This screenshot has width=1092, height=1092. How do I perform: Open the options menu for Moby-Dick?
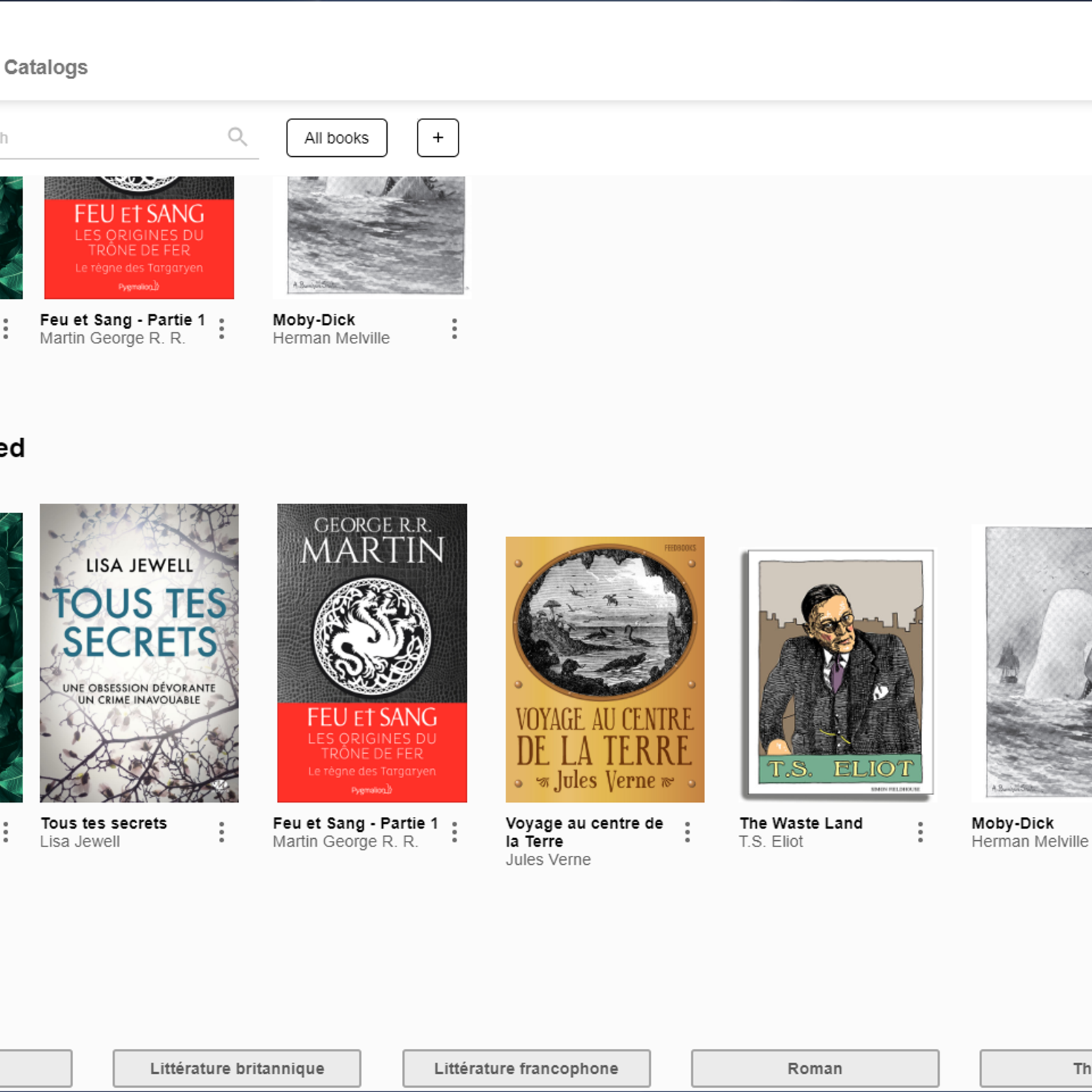click(454, 328)
